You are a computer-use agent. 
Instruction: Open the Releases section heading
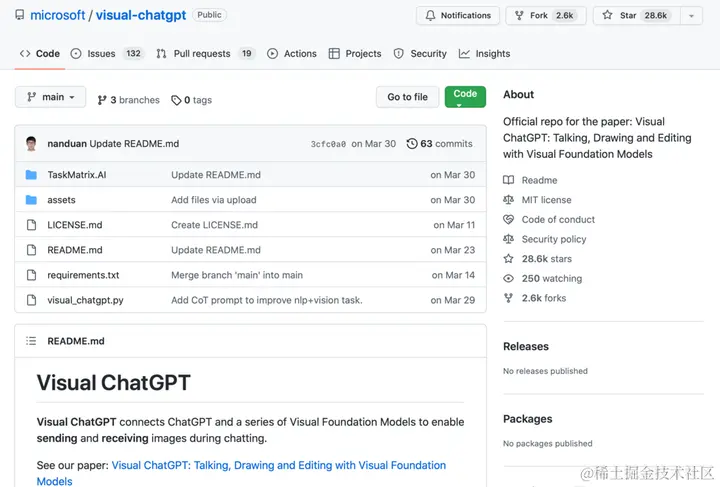point(526,347)
